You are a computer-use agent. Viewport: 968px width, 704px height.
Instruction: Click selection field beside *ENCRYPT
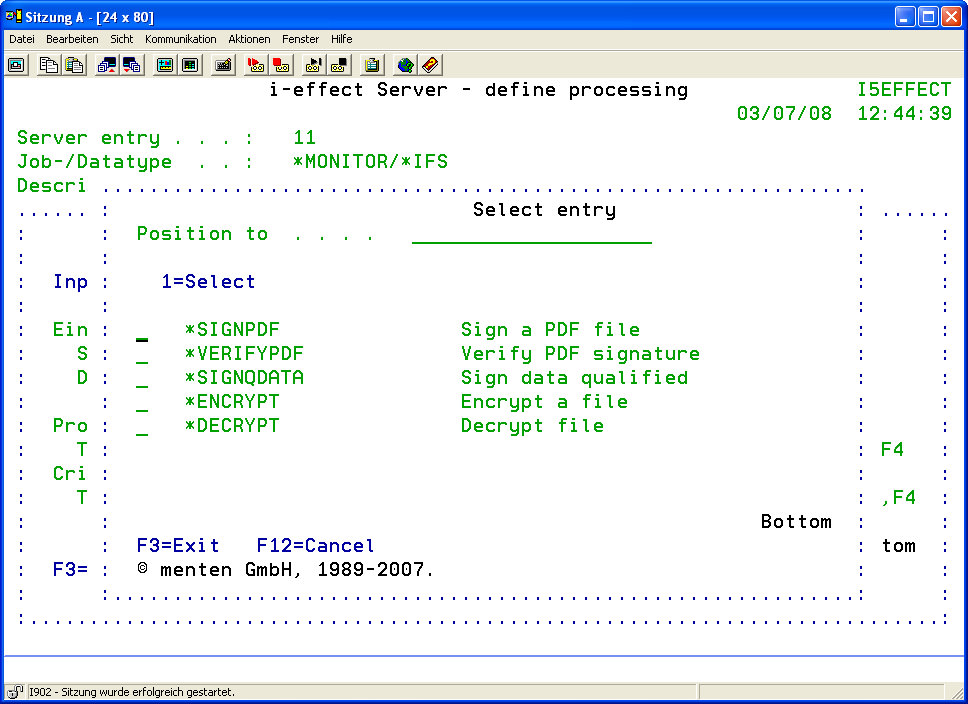coord(142,403)
